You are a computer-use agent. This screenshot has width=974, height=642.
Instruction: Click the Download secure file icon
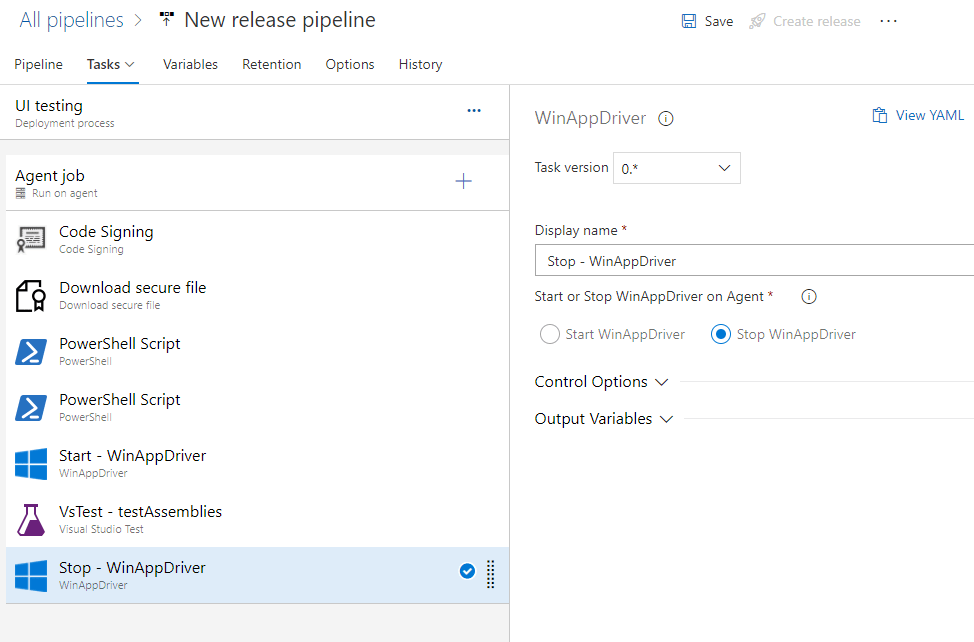(x=31, y=296)
